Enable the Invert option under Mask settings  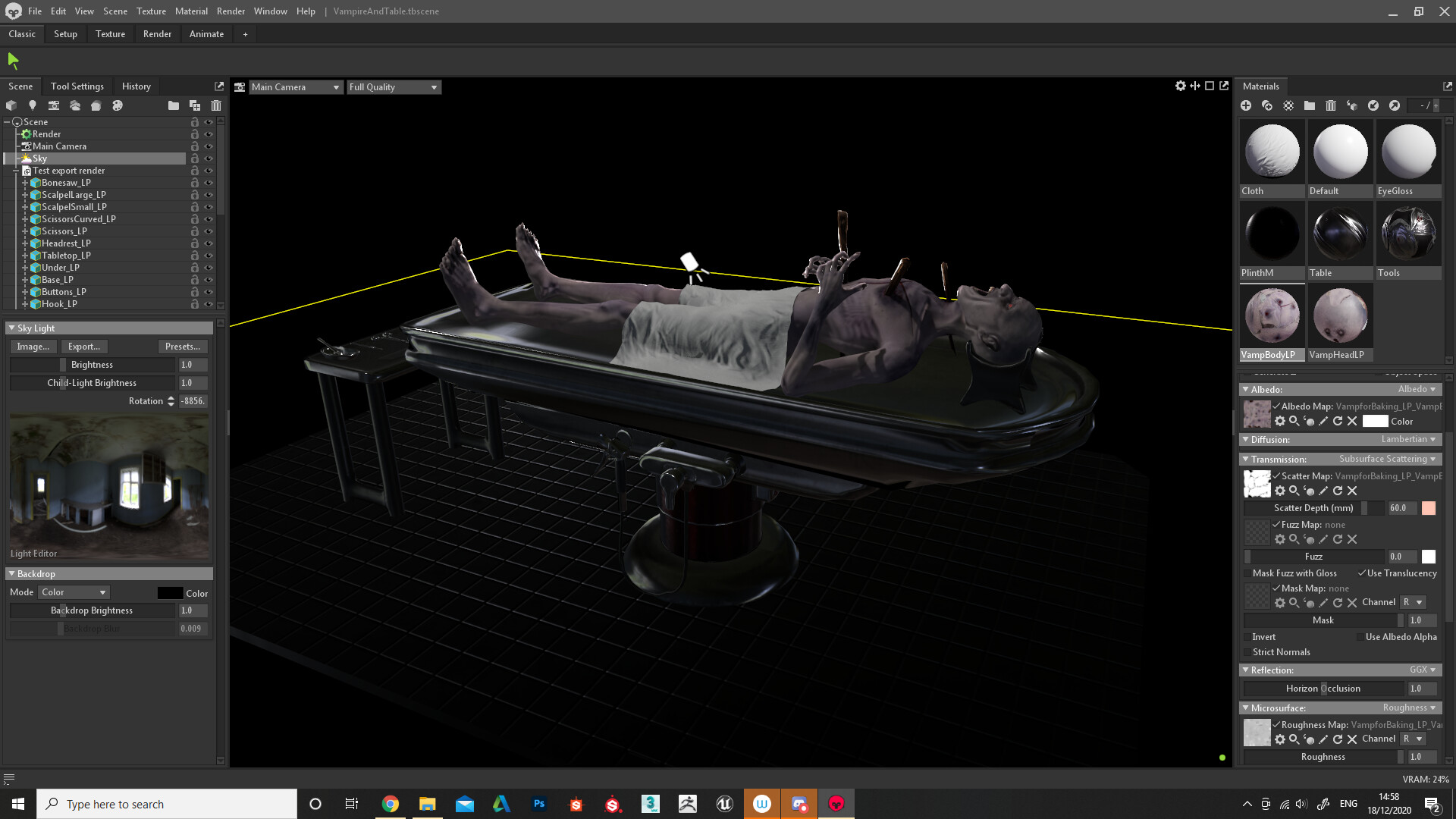(x=1247, y=637)
